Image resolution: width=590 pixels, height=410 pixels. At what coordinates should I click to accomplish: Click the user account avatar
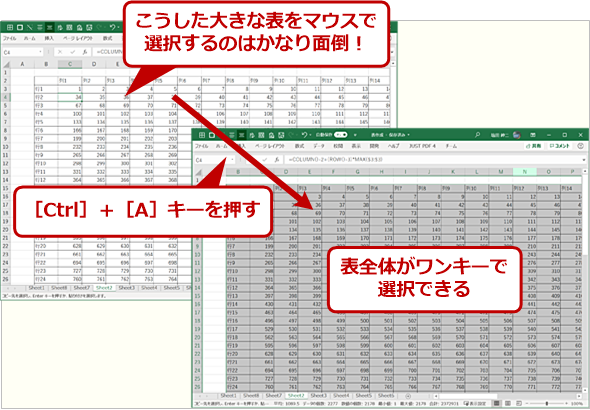517,135
